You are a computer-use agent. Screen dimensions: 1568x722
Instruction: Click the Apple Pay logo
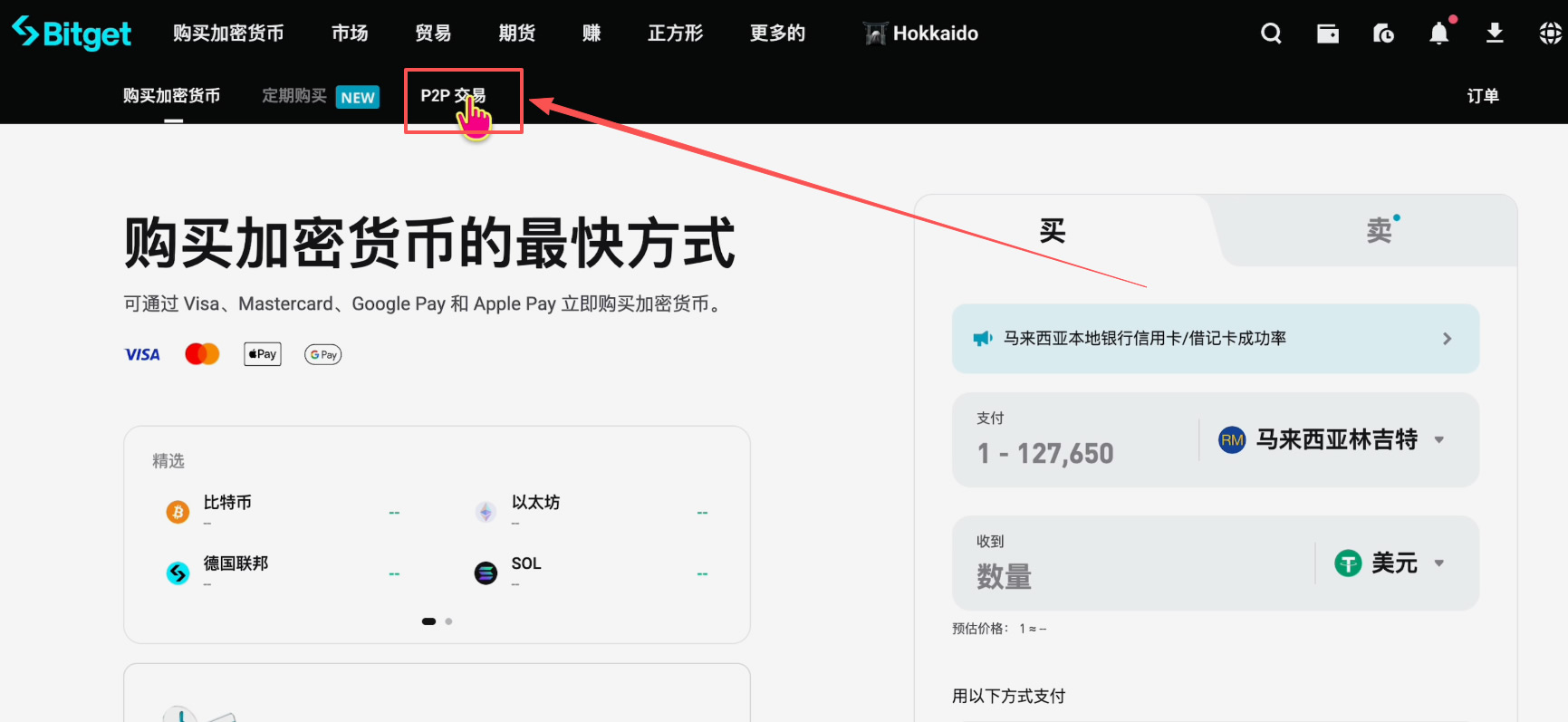(263, 354)
